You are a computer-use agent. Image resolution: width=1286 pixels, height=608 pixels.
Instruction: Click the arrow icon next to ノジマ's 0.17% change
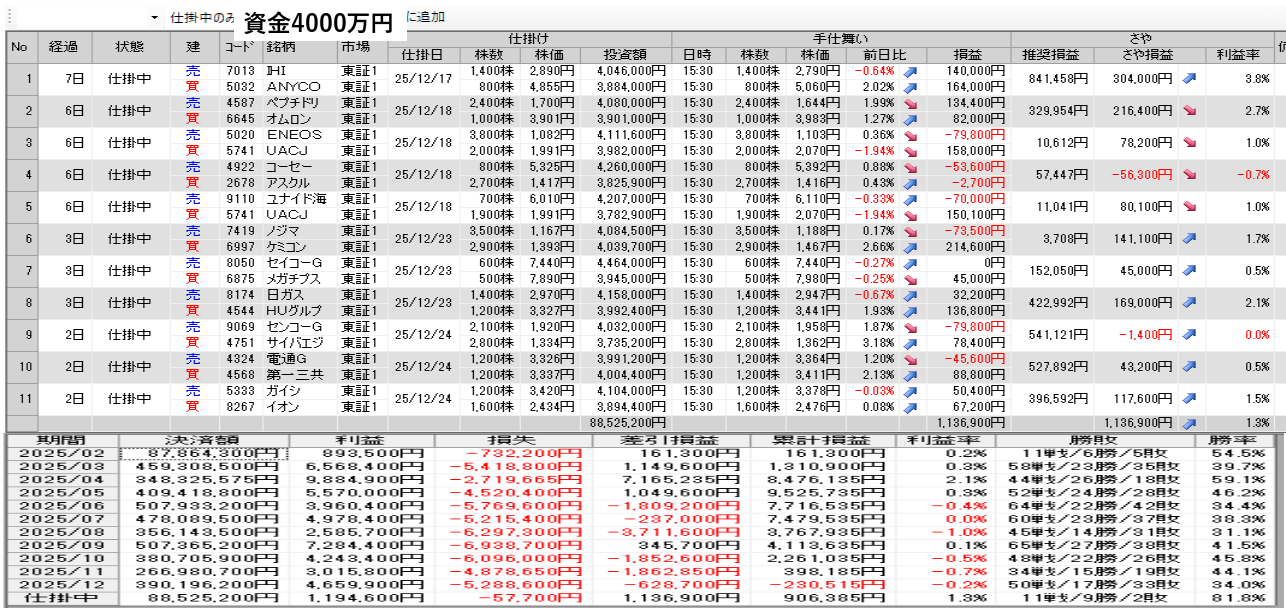910,231
